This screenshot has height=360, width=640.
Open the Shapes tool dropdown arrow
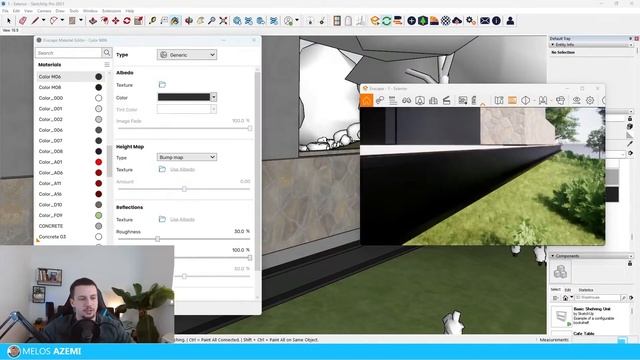(x=80, y=20)
